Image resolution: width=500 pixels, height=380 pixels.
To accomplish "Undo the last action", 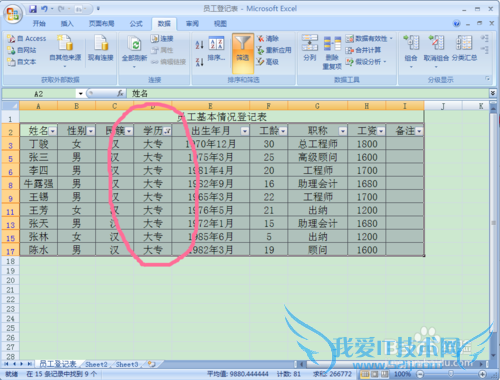I will tap(44, 9).
